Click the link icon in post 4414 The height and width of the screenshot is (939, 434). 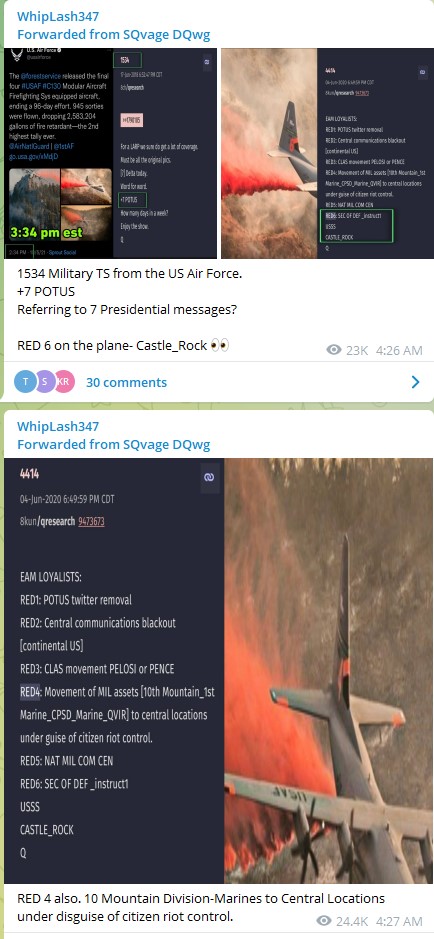click(x=208, y=478)
